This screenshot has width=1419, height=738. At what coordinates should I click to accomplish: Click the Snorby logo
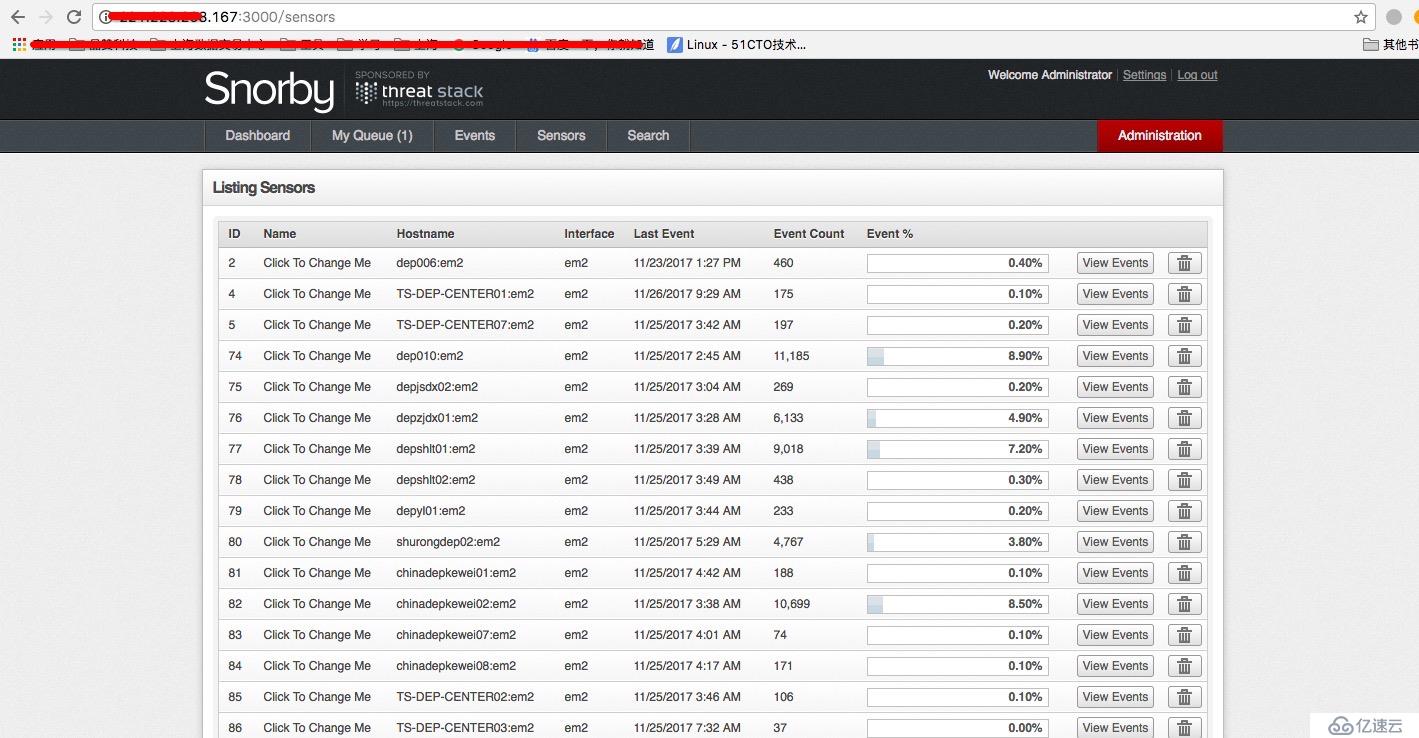click(x=269, y=90)
